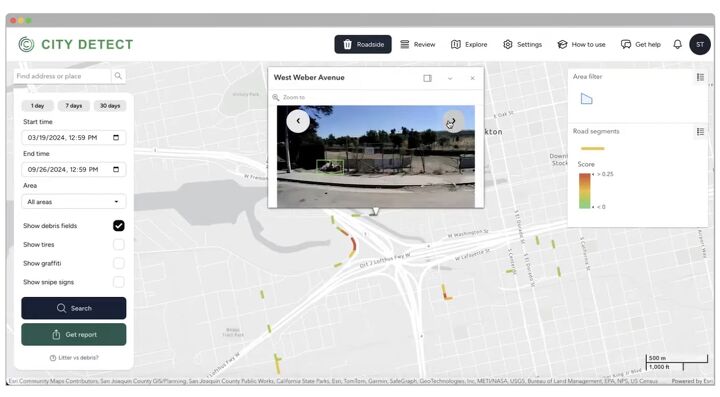Click the Search button
This screenshot has height=397, width=720.
pos(73,308)
